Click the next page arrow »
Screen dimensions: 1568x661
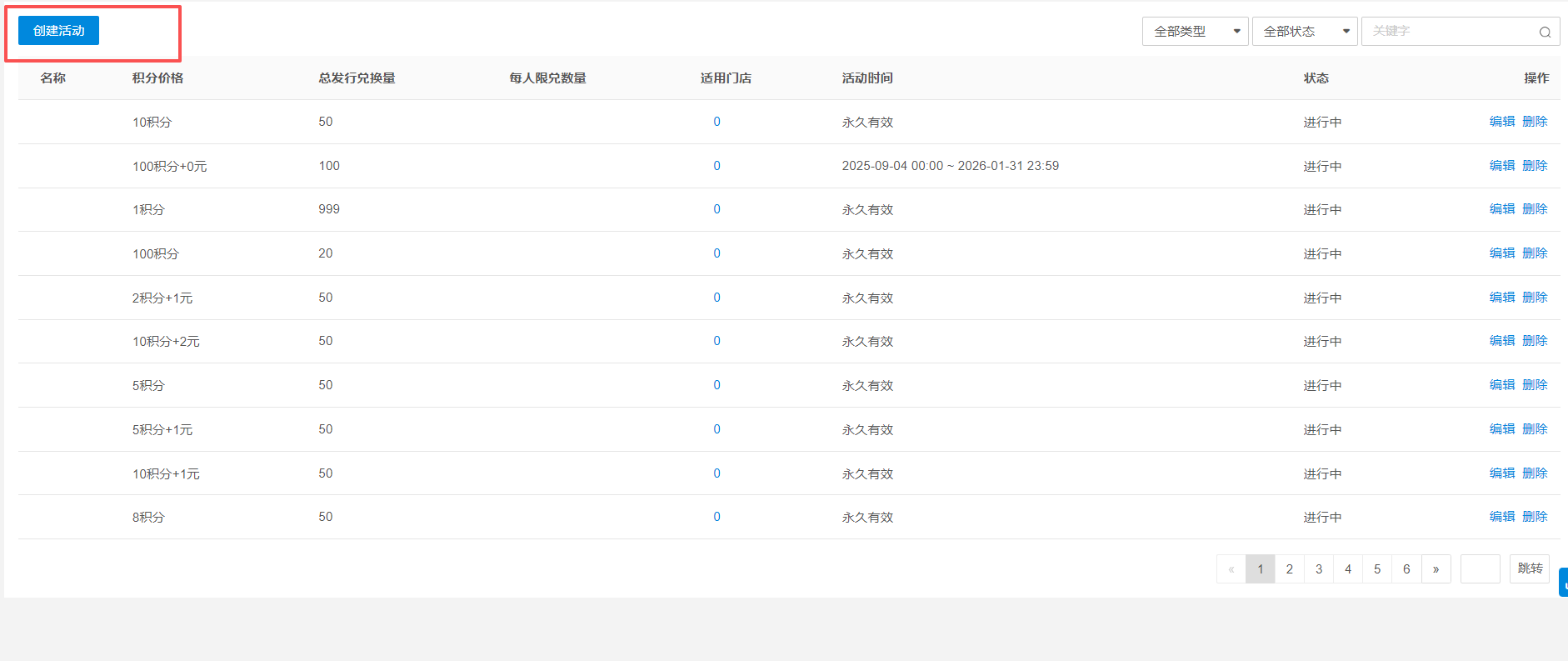[1436, 569]
